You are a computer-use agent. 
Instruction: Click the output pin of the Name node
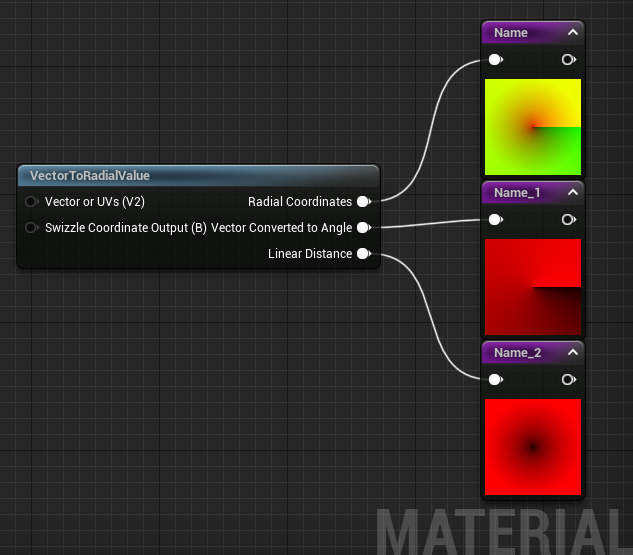point(568,60)
